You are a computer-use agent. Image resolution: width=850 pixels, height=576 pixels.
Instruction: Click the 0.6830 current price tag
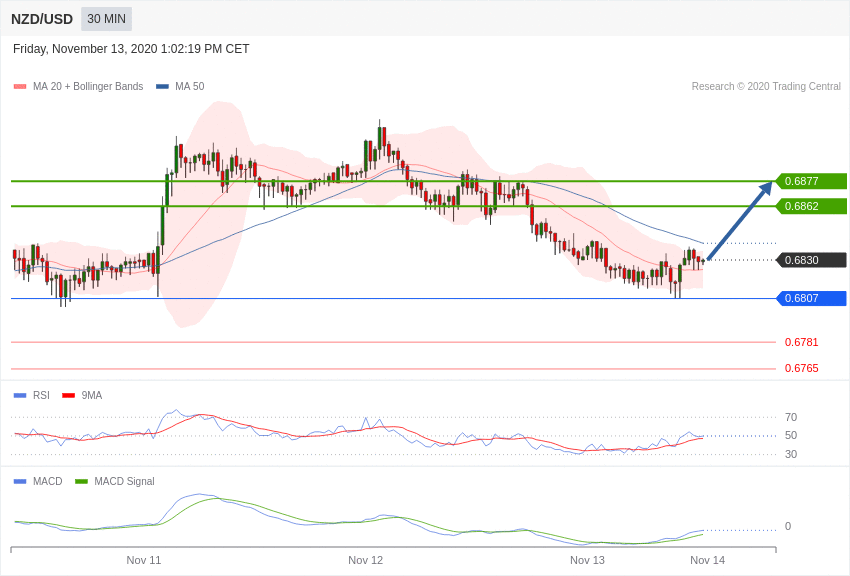click(x=811, y=260)
